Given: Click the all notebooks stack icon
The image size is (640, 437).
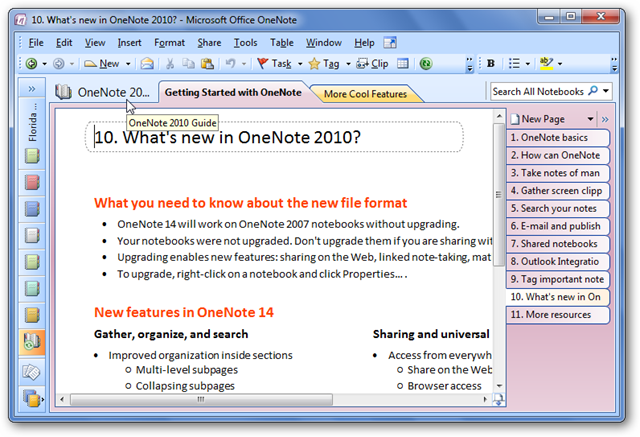Looking at the screenshot, I should point(32,399).
